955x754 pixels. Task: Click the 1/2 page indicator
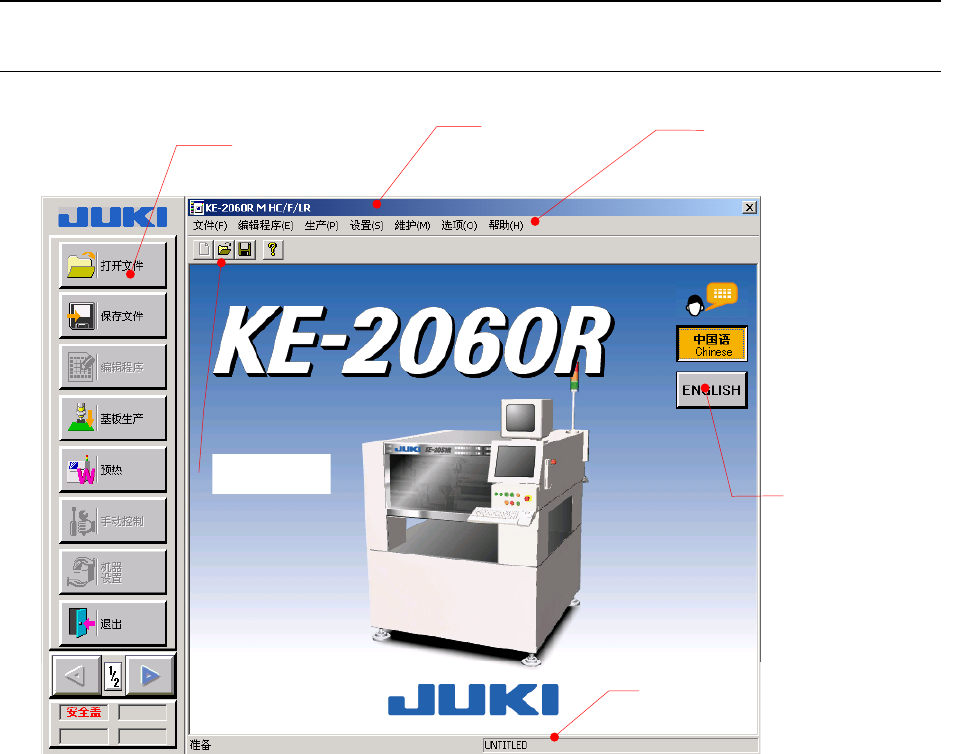[113, 676]
